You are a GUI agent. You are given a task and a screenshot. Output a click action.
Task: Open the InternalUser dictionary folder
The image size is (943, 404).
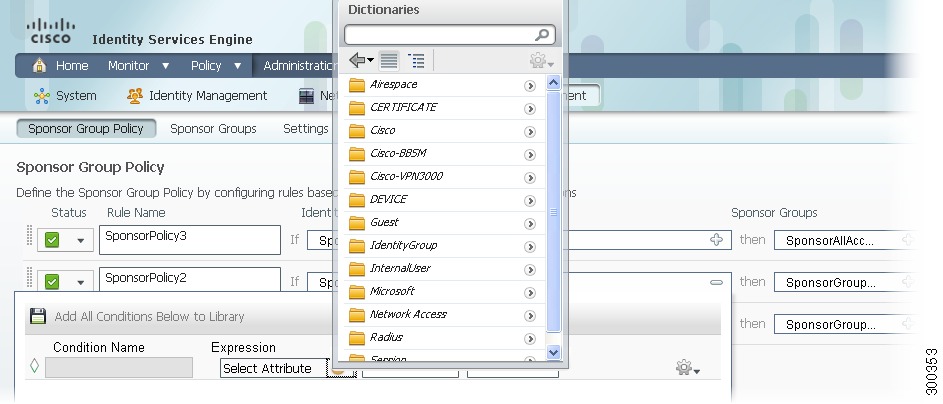[x=444, y=269]
